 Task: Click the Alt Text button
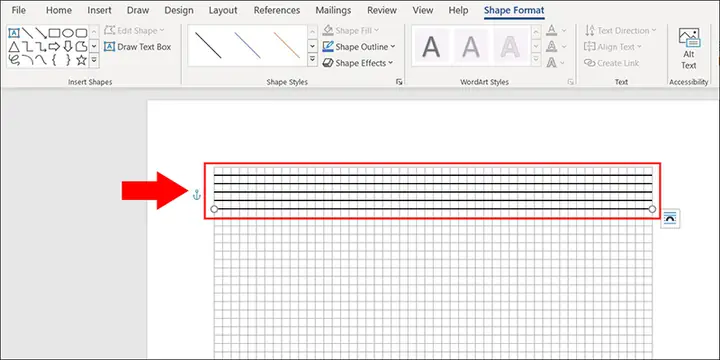689,49
